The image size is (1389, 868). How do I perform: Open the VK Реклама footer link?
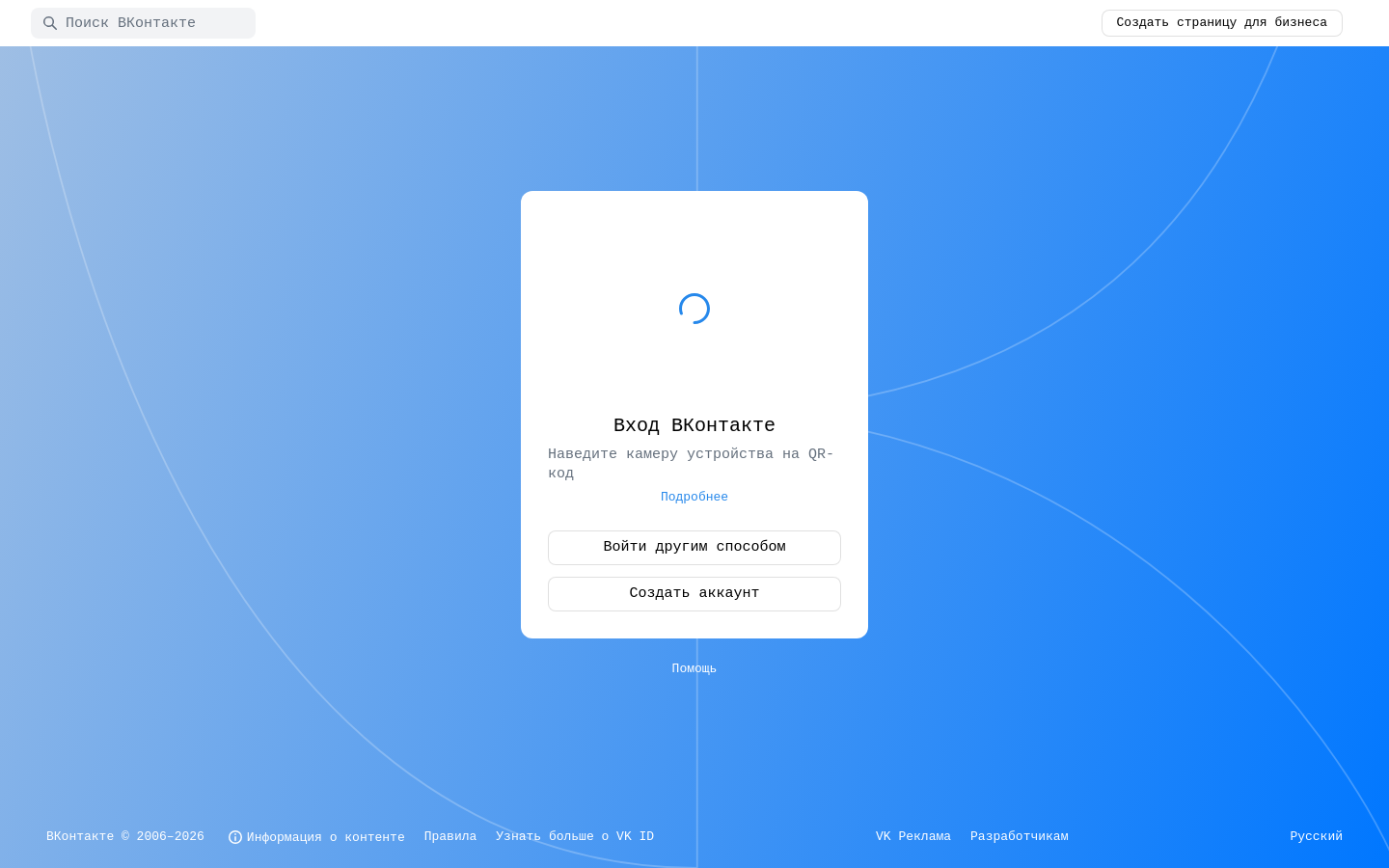pos(913,836)
